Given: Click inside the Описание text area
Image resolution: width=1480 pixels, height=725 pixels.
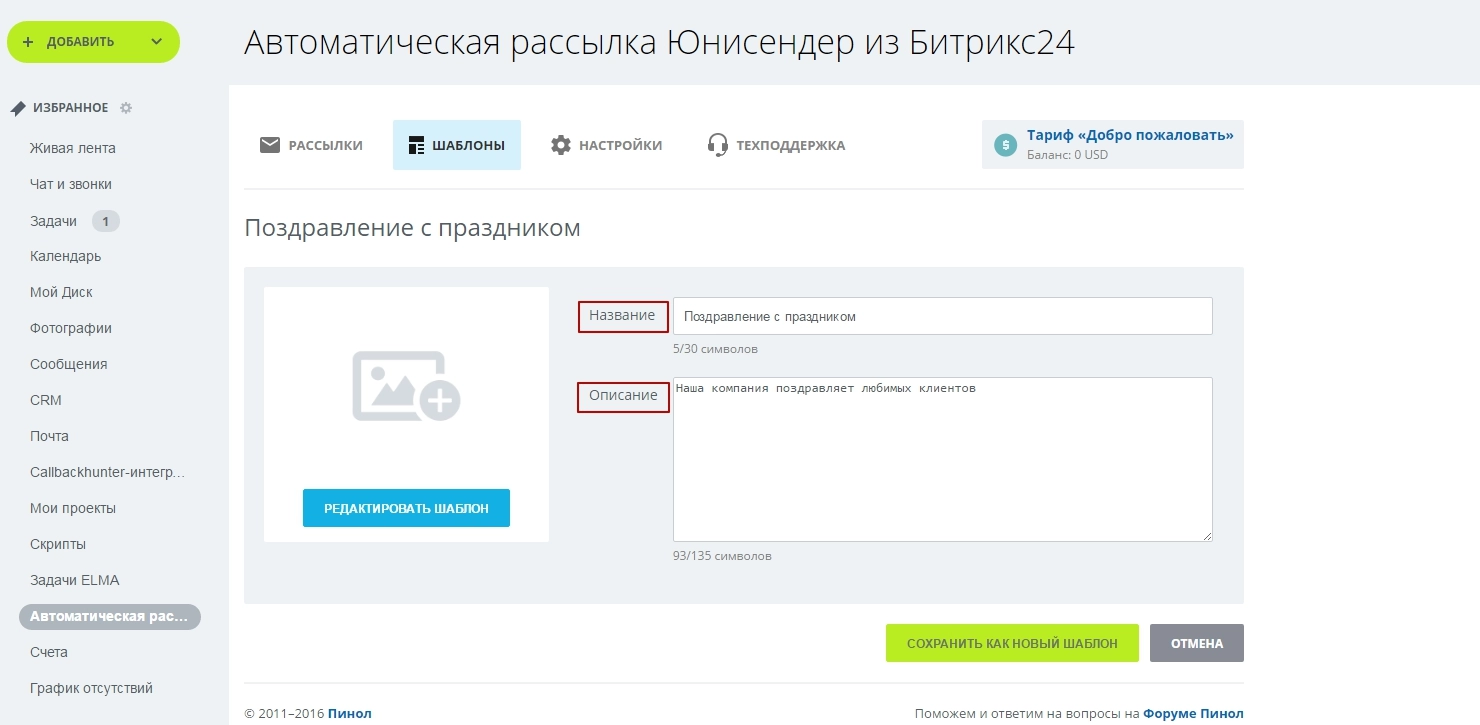Looking at the screenshot, I should 942,460.
